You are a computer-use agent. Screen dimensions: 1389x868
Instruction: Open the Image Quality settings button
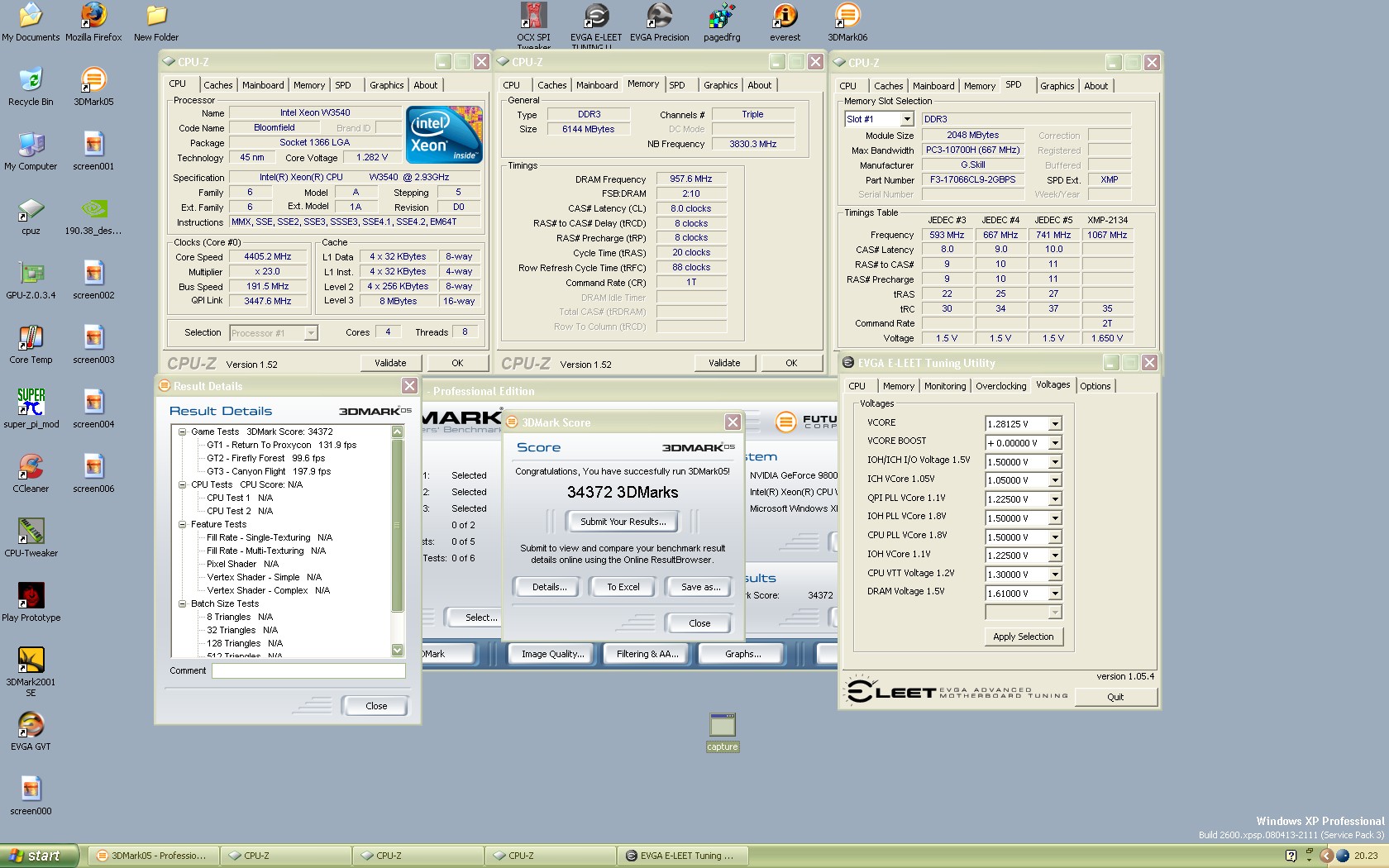tap(552, 654)
